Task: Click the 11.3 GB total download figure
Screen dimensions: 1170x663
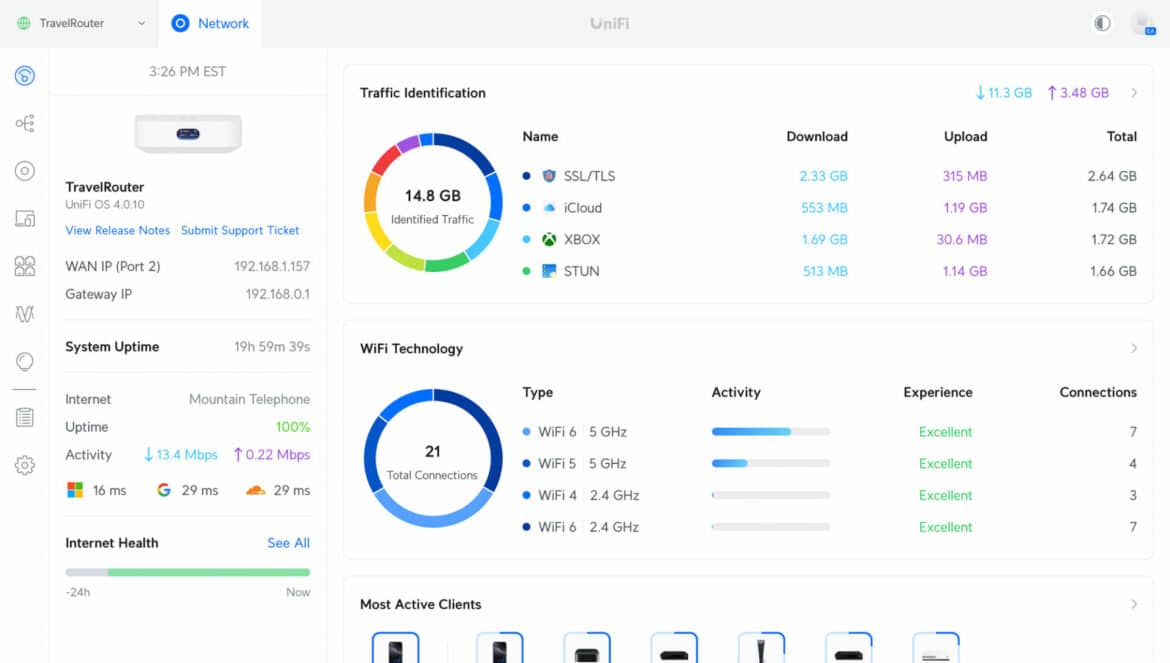Action: [1004, 93]
